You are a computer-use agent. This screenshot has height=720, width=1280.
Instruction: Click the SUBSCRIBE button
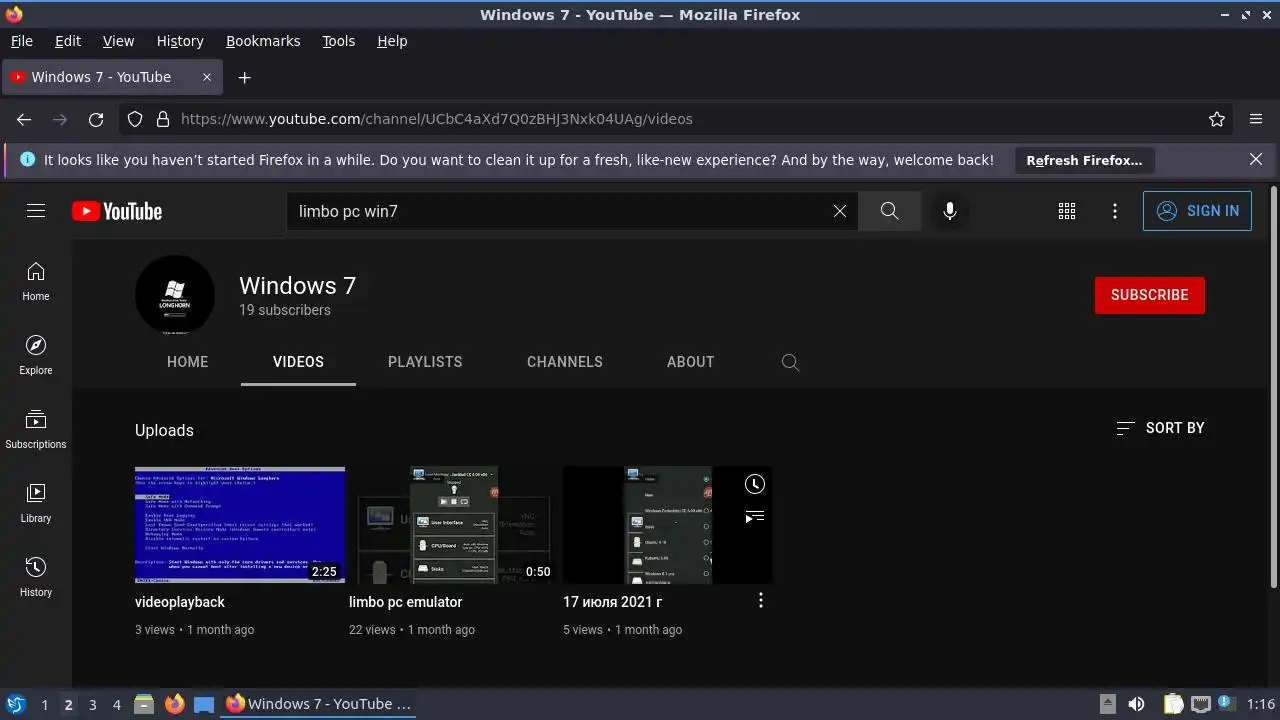pos(1150,295)
